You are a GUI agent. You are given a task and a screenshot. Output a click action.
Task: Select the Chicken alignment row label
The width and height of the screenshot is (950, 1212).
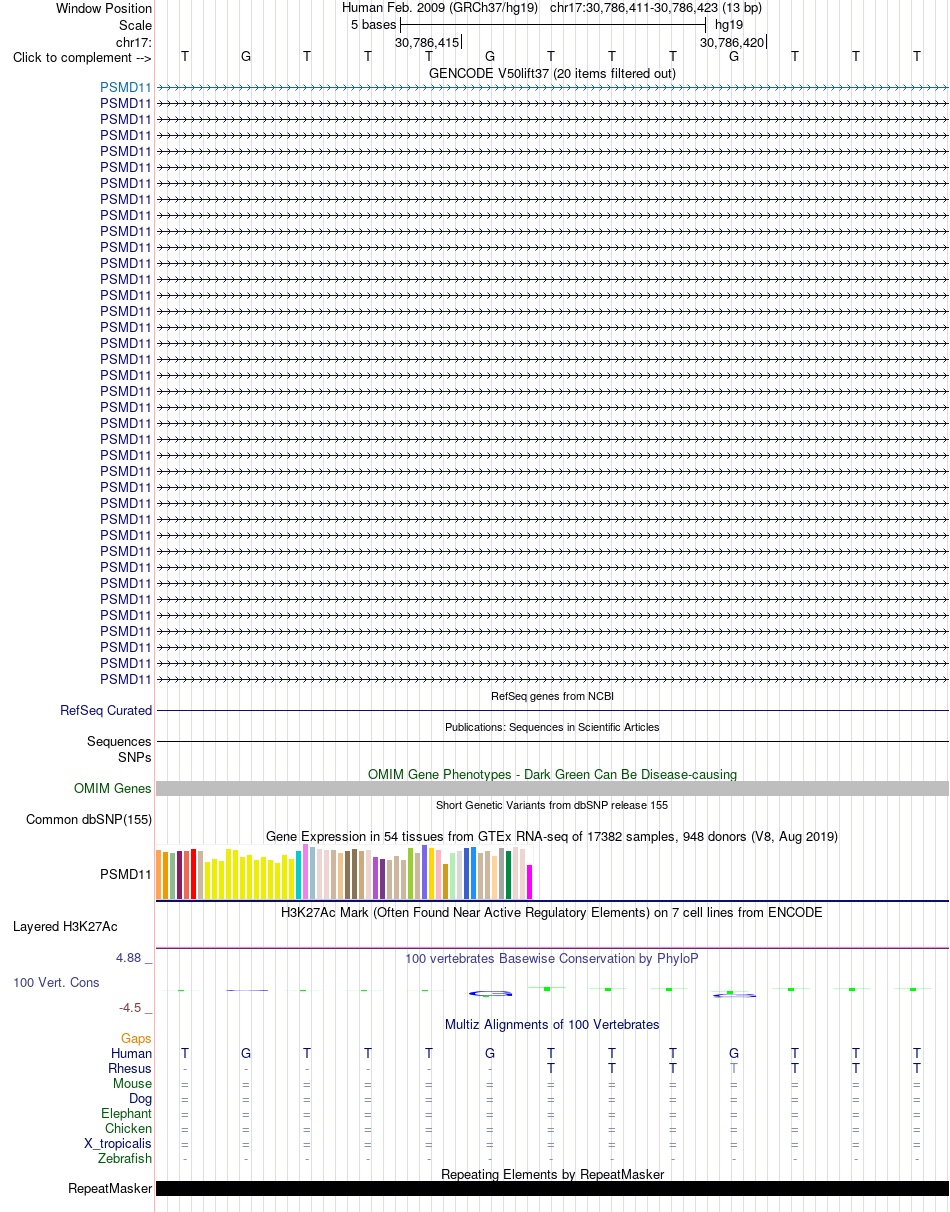pos(129,1128)
